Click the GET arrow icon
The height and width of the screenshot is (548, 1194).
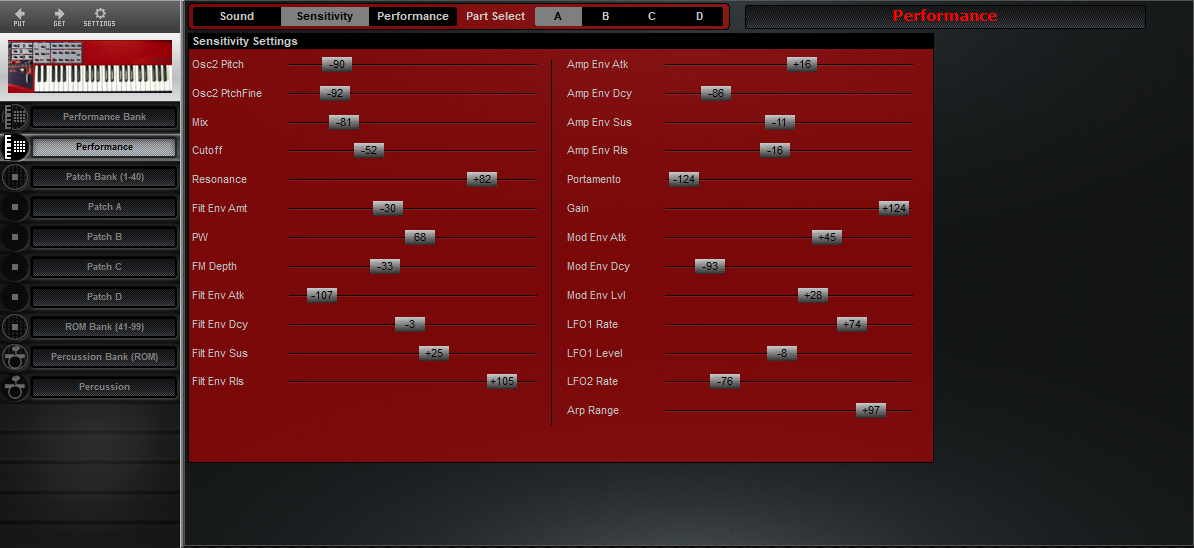59,15
